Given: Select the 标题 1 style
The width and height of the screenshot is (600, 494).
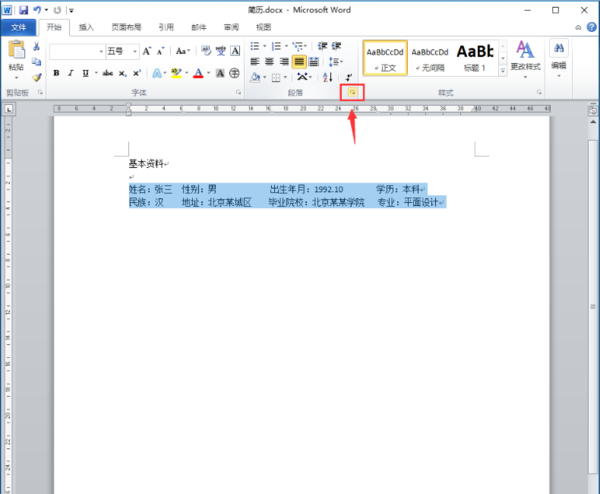Looking at the screenshot, I should tap(475, 58).
